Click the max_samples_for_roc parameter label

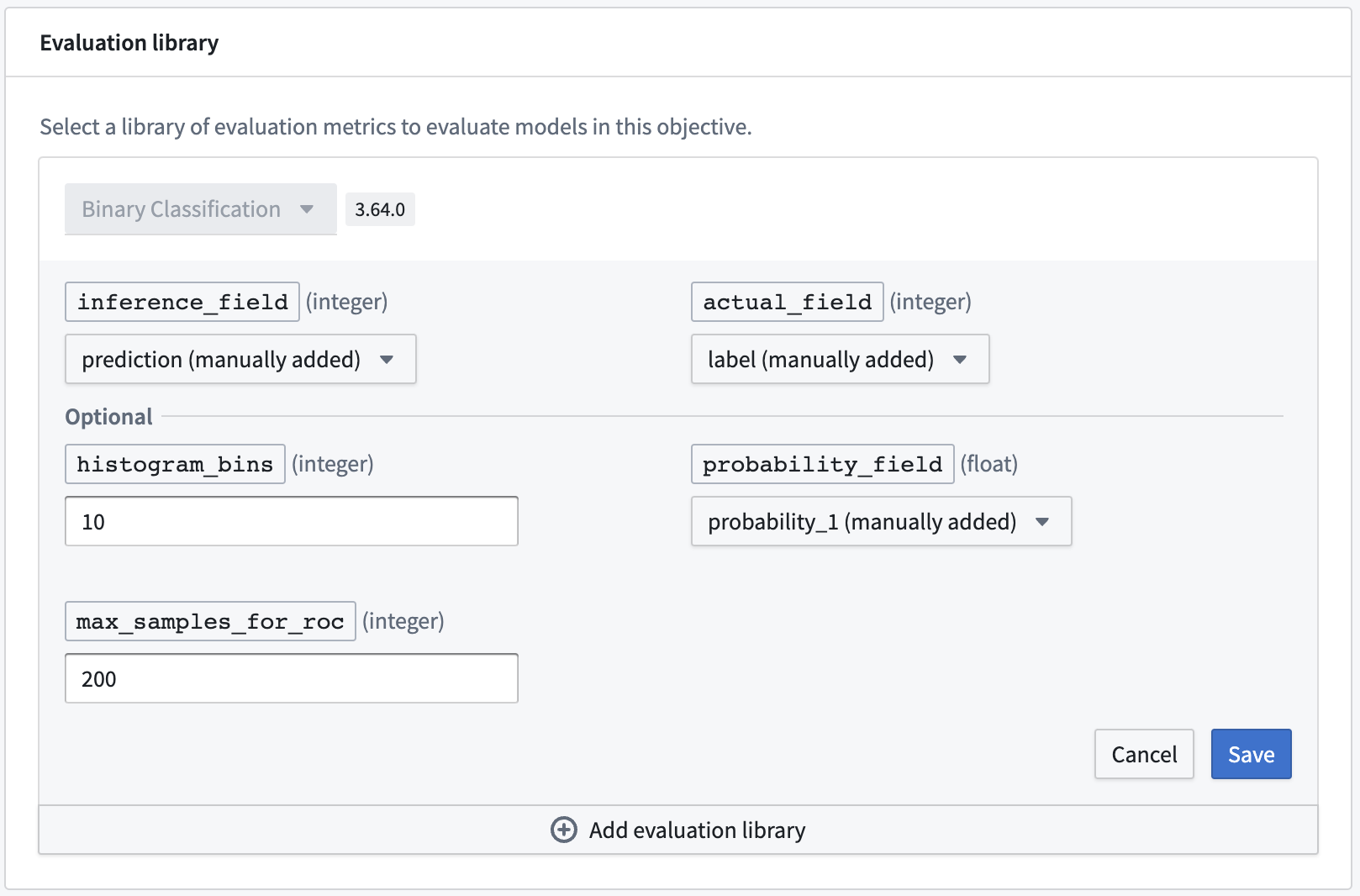[x=210, y=621]
